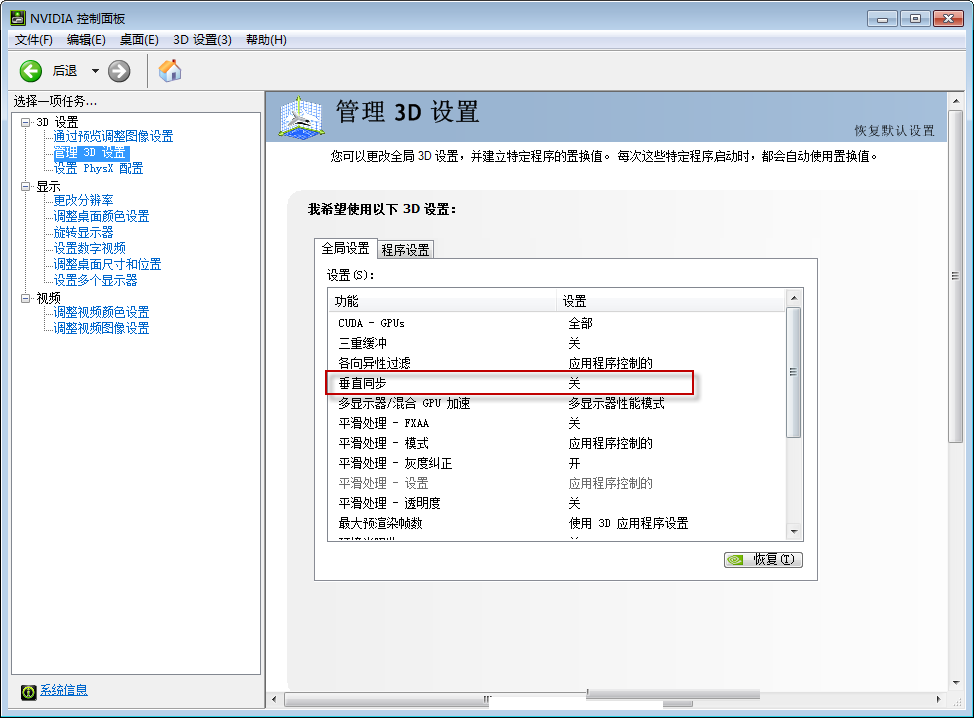Click main panel scroll-up arrow

pyautogui.click(x=955, y=101)
